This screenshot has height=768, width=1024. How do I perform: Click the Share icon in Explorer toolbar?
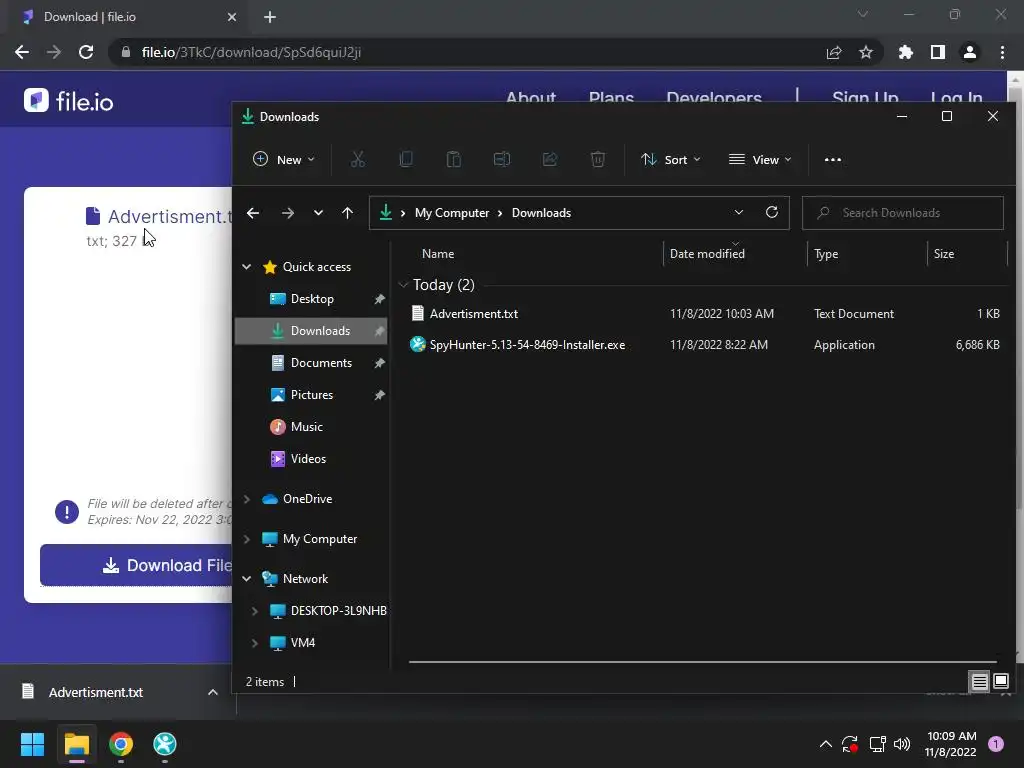pos(550,159)
